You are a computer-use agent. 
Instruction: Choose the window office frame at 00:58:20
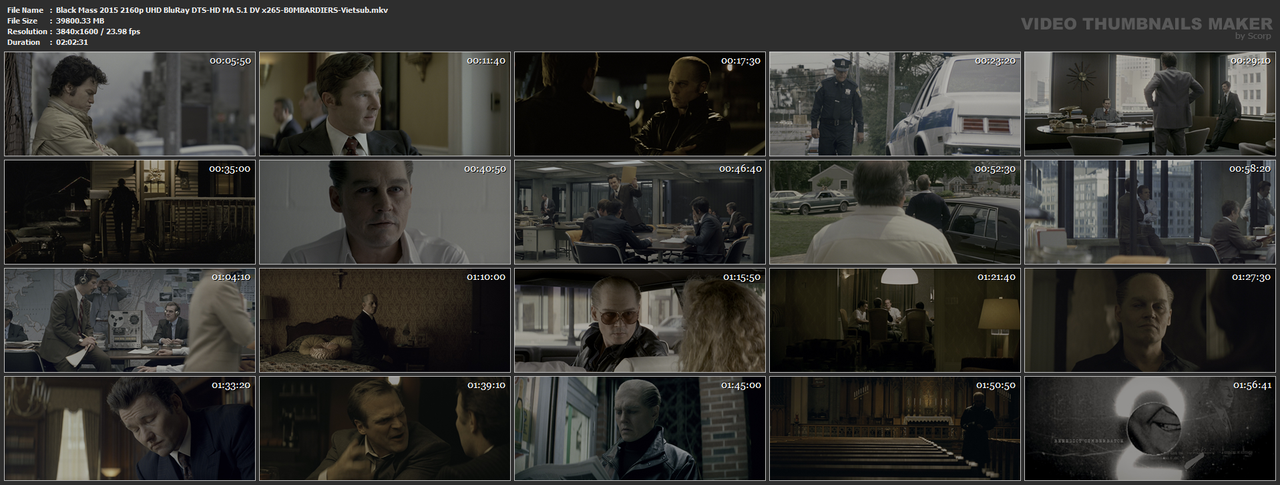1150,212
